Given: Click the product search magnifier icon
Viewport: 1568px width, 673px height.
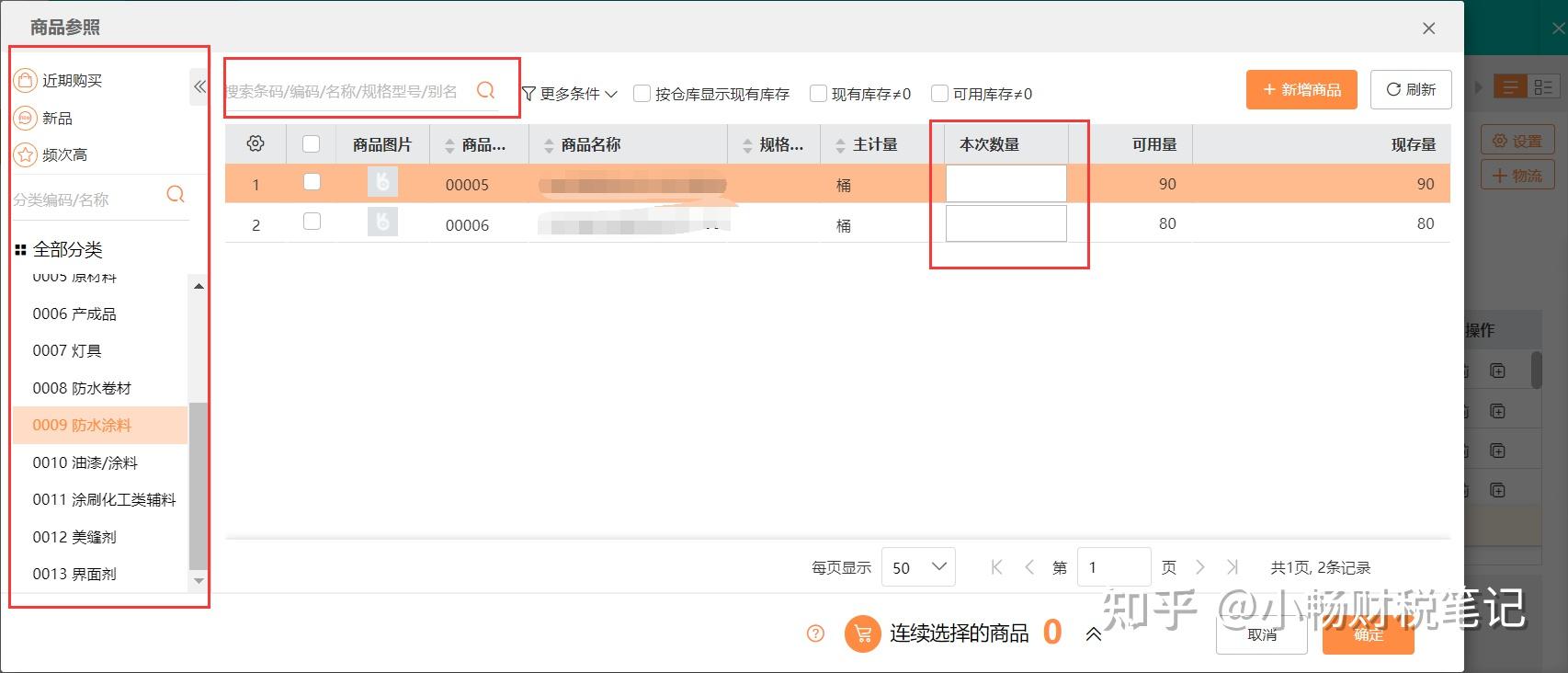Looking at the screenshot, I should pos(486,90).
